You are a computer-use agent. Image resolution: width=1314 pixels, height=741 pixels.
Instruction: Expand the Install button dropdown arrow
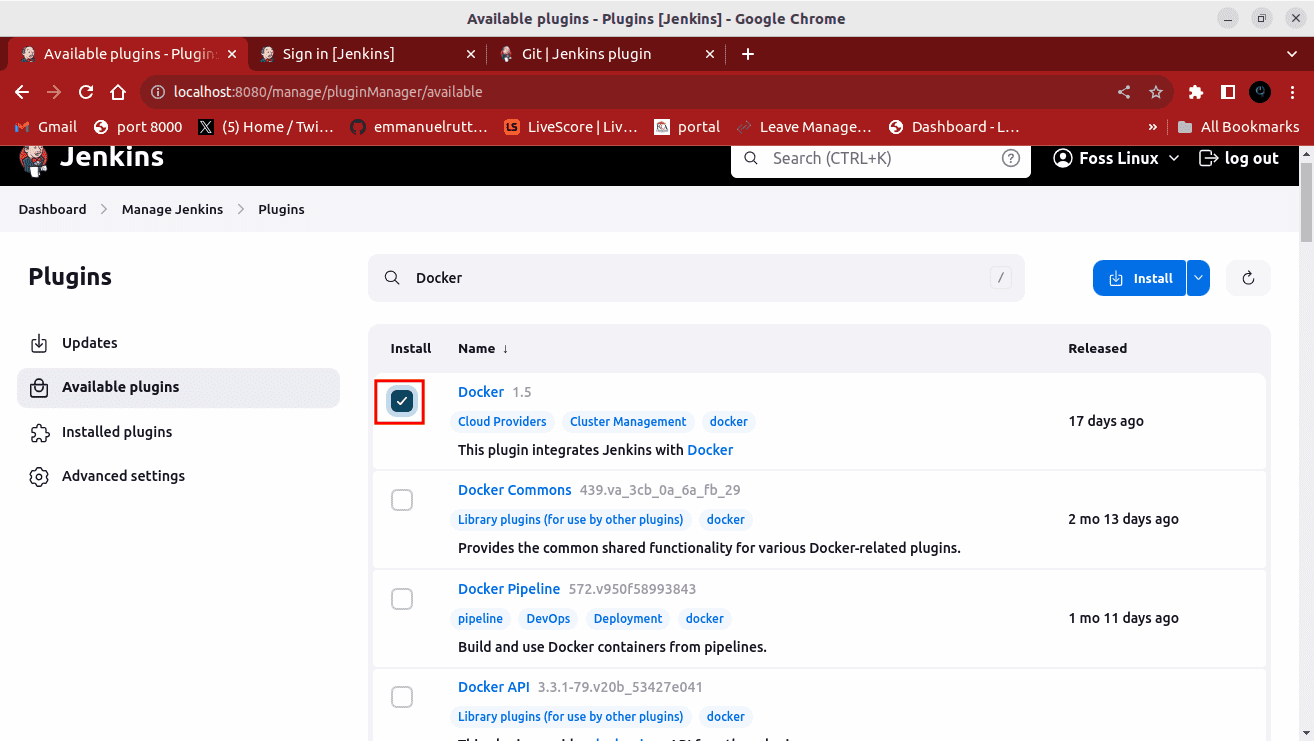pyautogui.click(x=1198, y=278)
